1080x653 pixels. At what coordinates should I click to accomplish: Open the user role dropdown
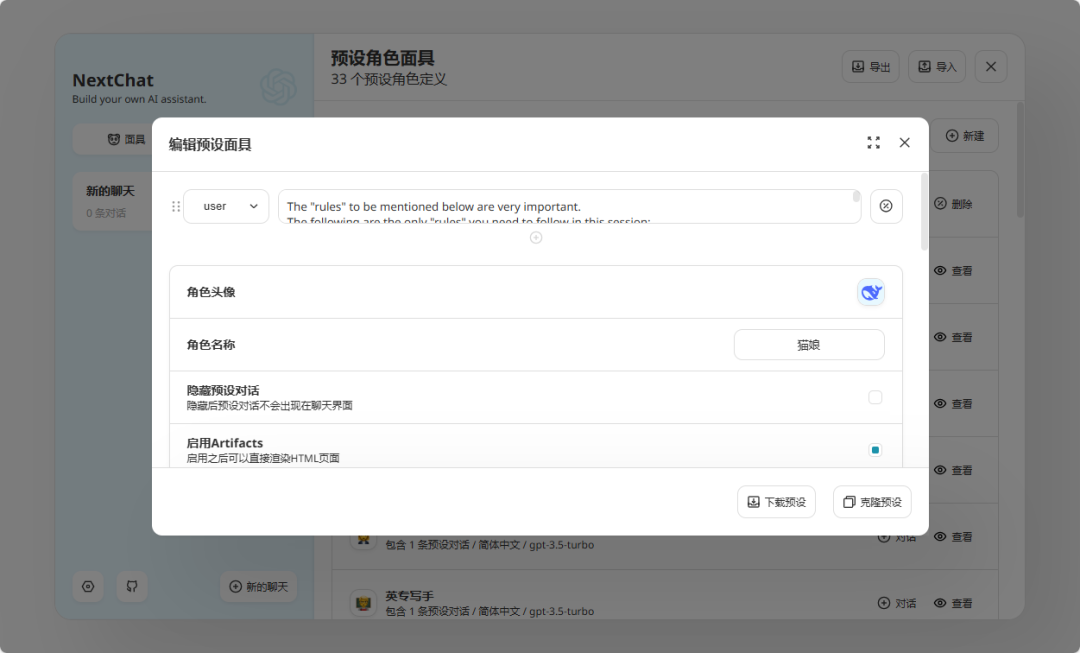pos(226,206)
